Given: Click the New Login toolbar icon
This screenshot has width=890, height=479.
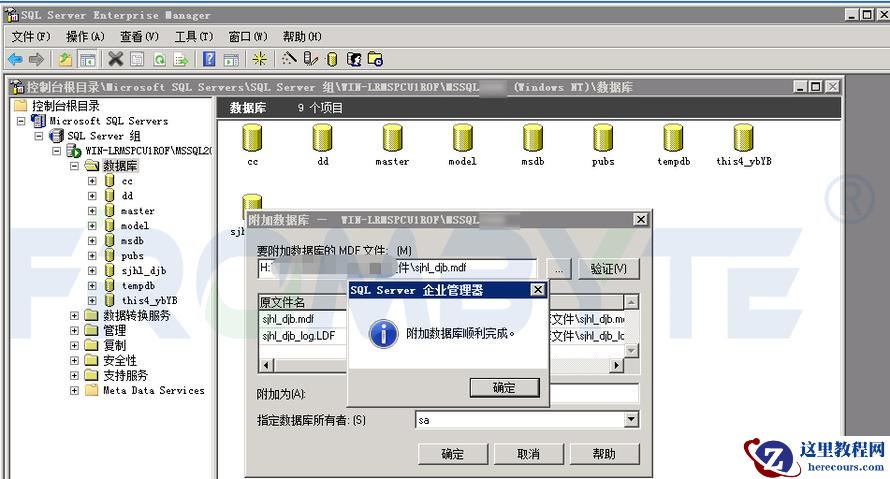Looking at the screenshot, I should 354,59.
